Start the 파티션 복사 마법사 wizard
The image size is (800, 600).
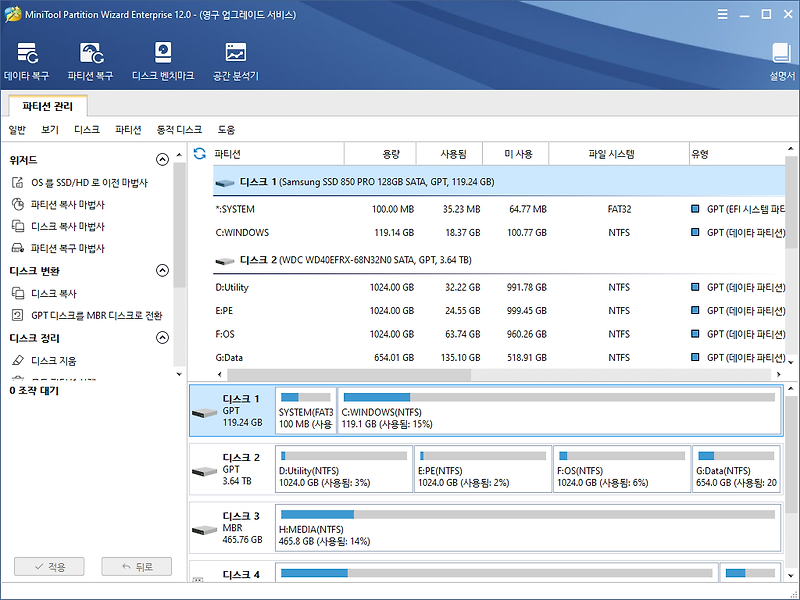click(x=58, y=205)
